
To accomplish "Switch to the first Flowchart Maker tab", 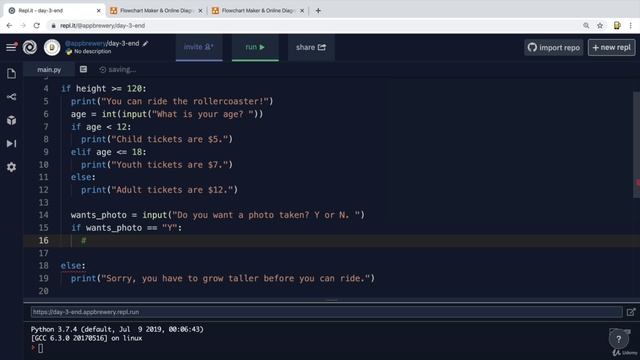I will pyautogui.click(x=156, y=11).
